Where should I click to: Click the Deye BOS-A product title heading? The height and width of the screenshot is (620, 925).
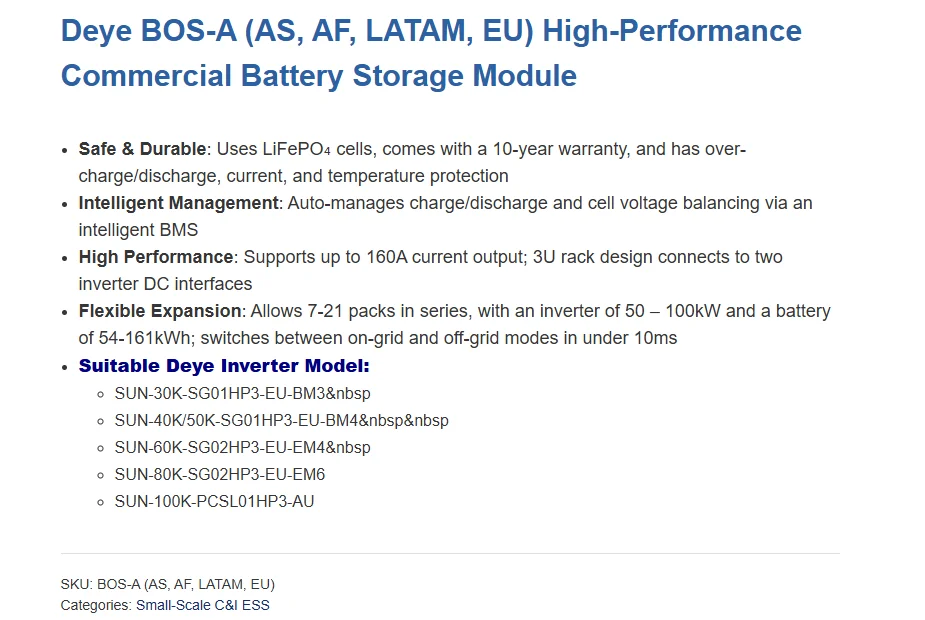[430, 52]
